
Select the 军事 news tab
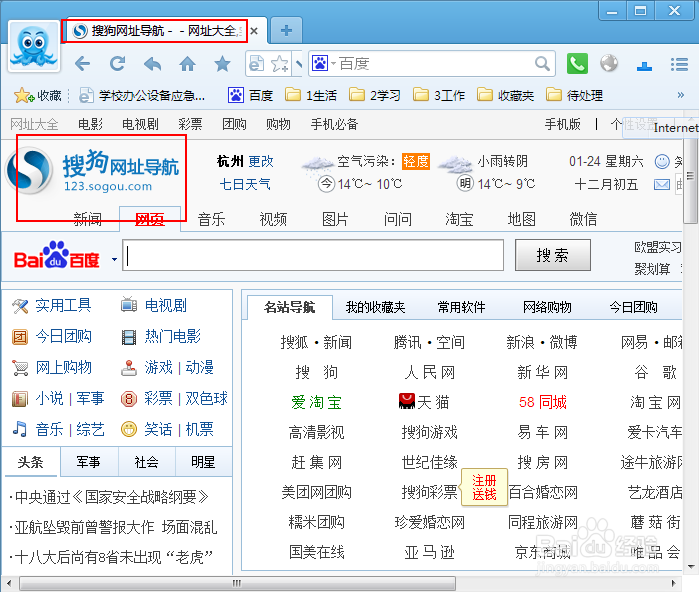(88, 462)
